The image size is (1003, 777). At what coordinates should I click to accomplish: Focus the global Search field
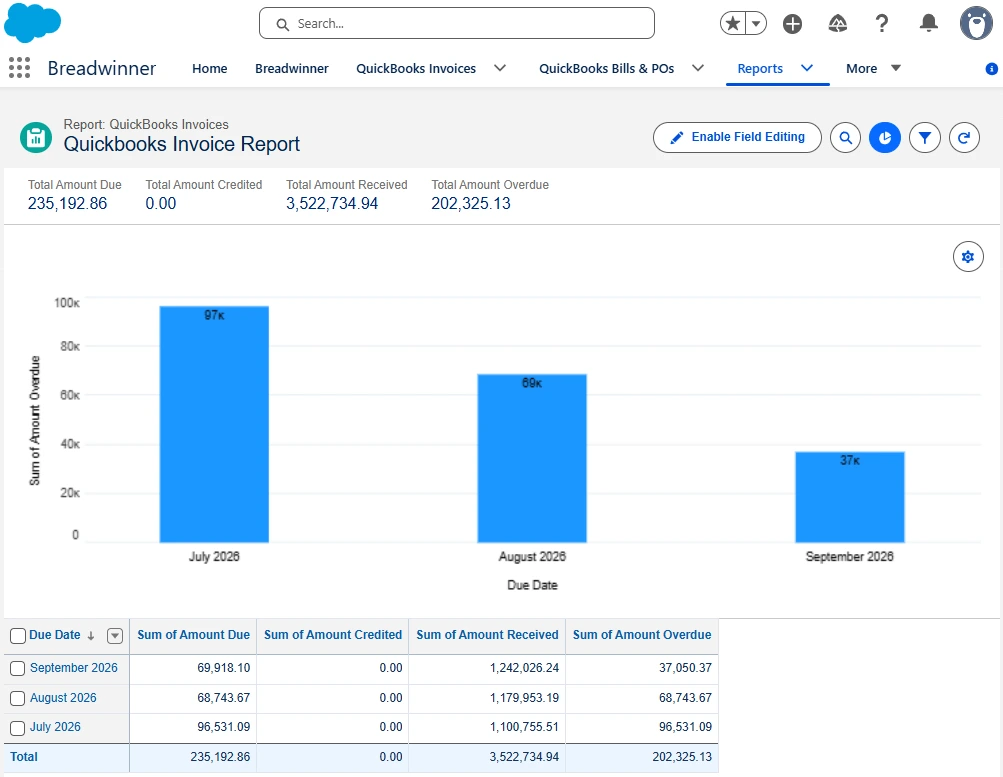tap(457, 24)
